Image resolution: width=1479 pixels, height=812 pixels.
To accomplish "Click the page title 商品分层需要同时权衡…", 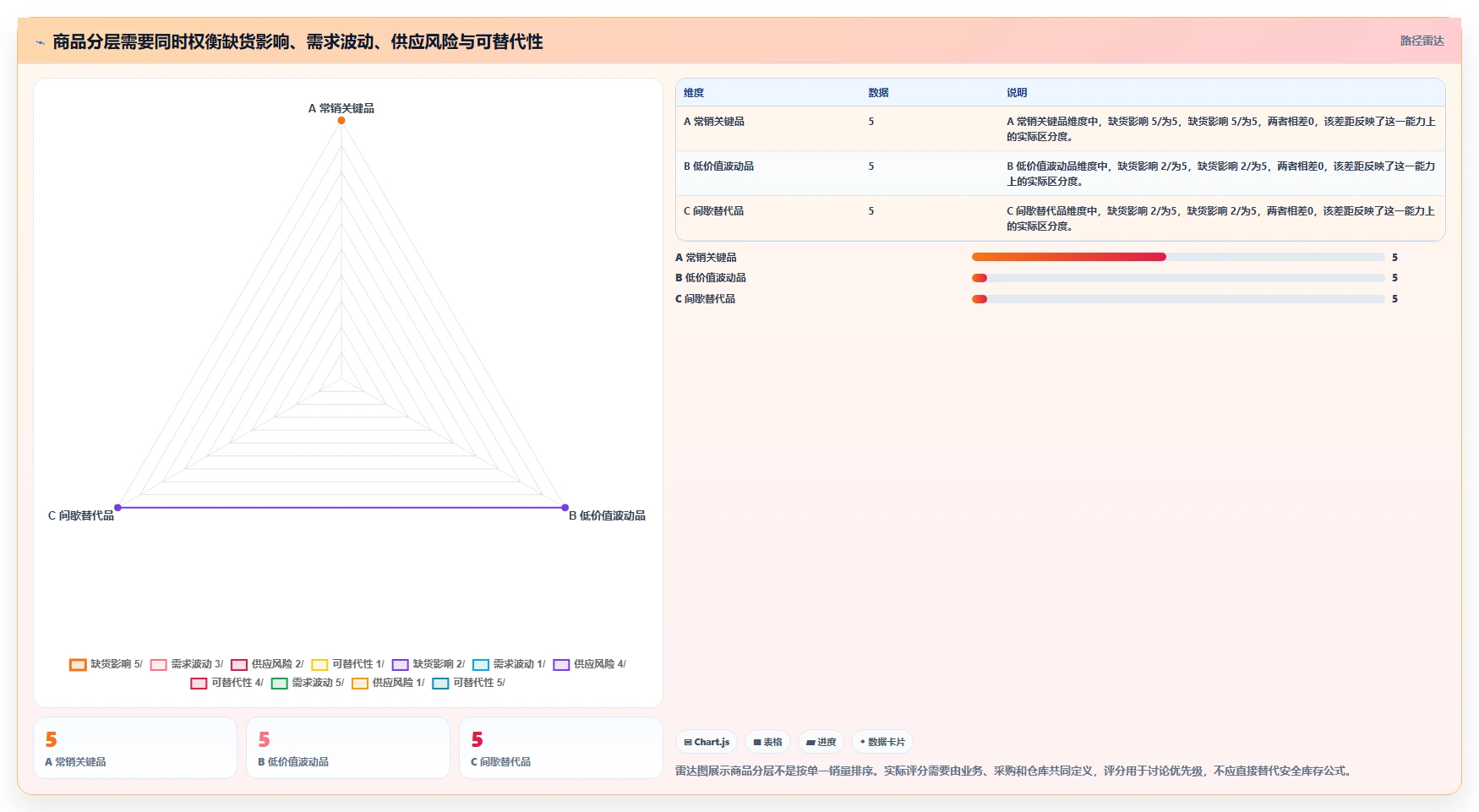I will tap(297, 41).
